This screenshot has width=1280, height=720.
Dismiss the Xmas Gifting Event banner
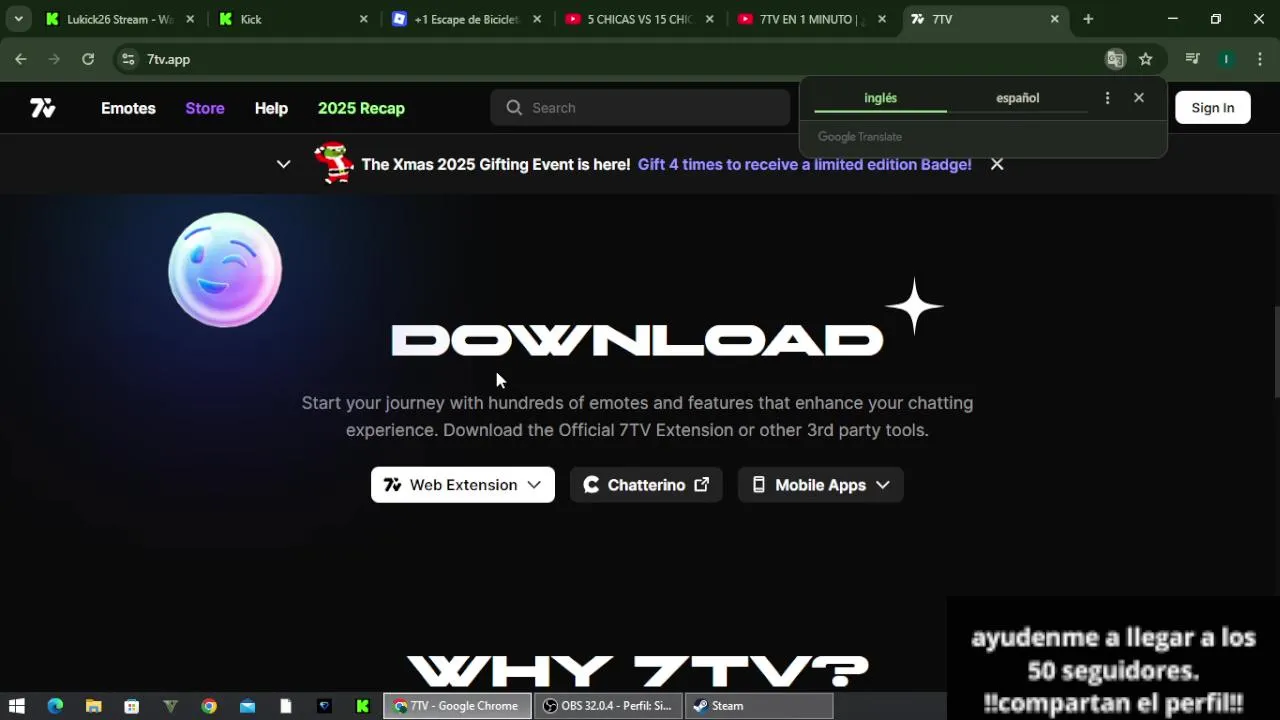997,164
